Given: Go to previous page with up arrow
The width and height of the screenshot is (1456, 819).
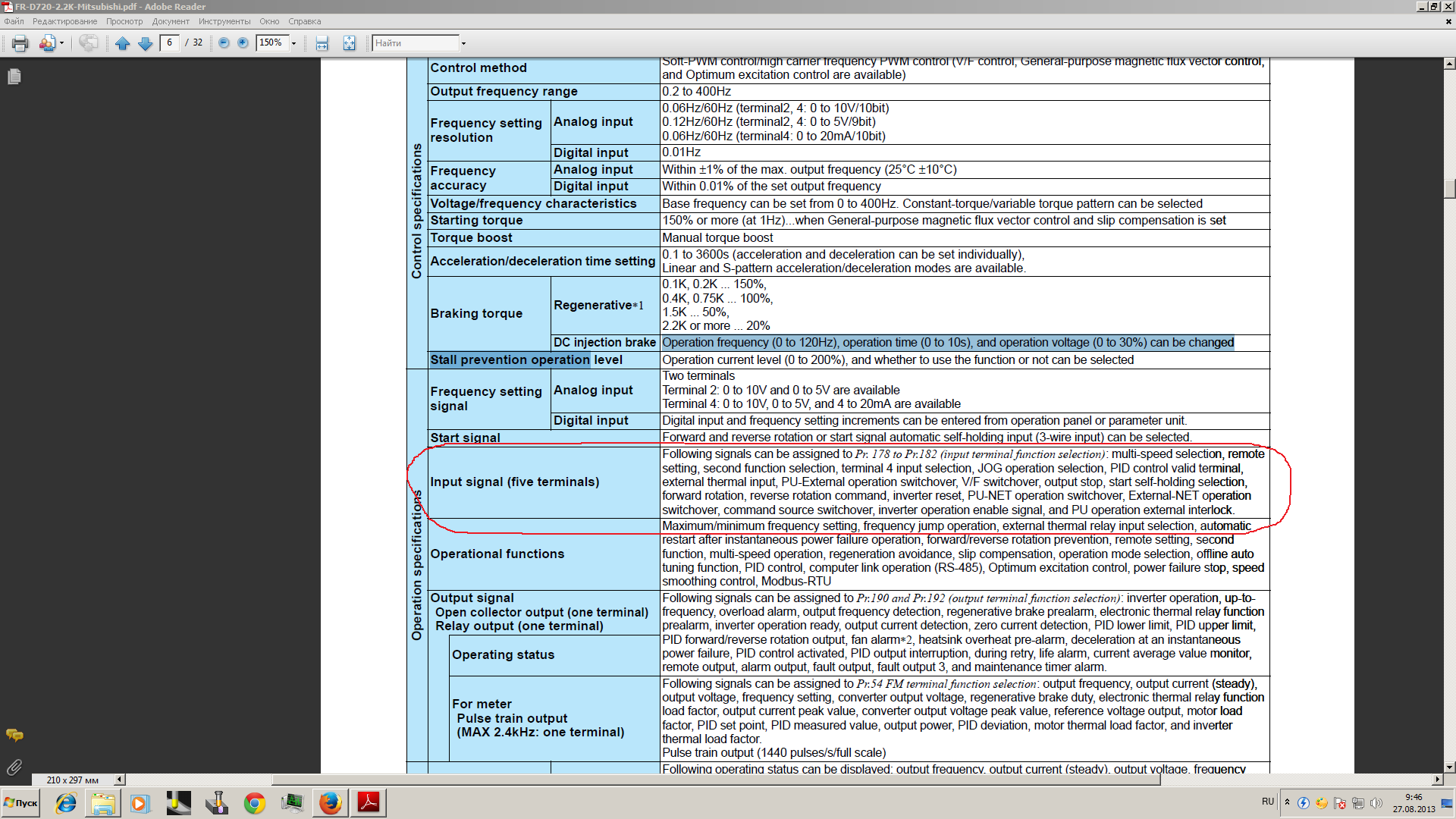Looking at the screenshot, I should pyautogui.click(x=123, y=43).
